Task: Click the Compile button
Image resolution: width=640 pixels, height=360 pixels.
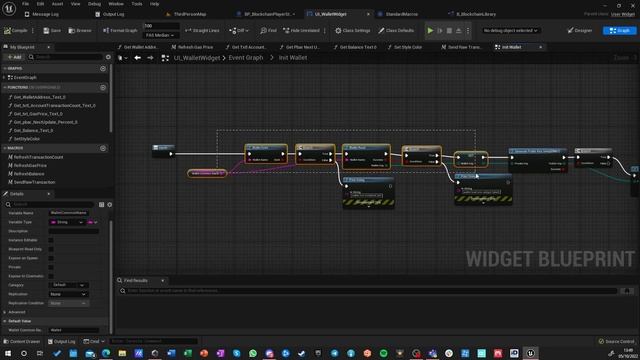Action: tap(16, 31)
